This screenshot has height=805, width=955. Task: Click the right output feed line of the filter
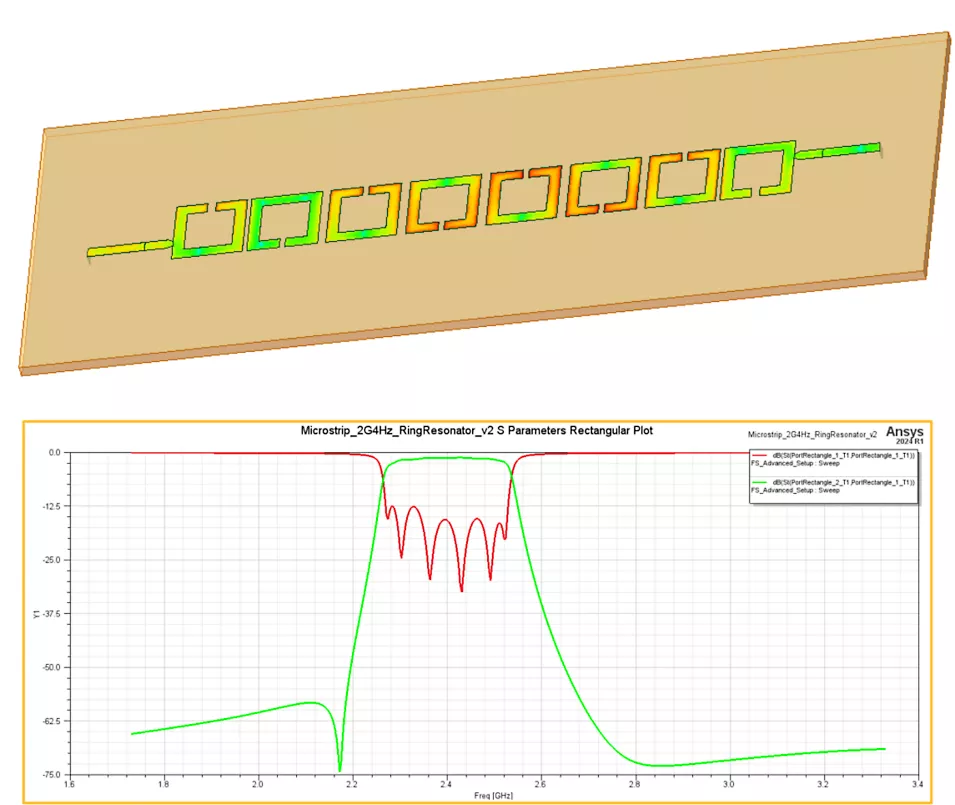coord(850,149)
